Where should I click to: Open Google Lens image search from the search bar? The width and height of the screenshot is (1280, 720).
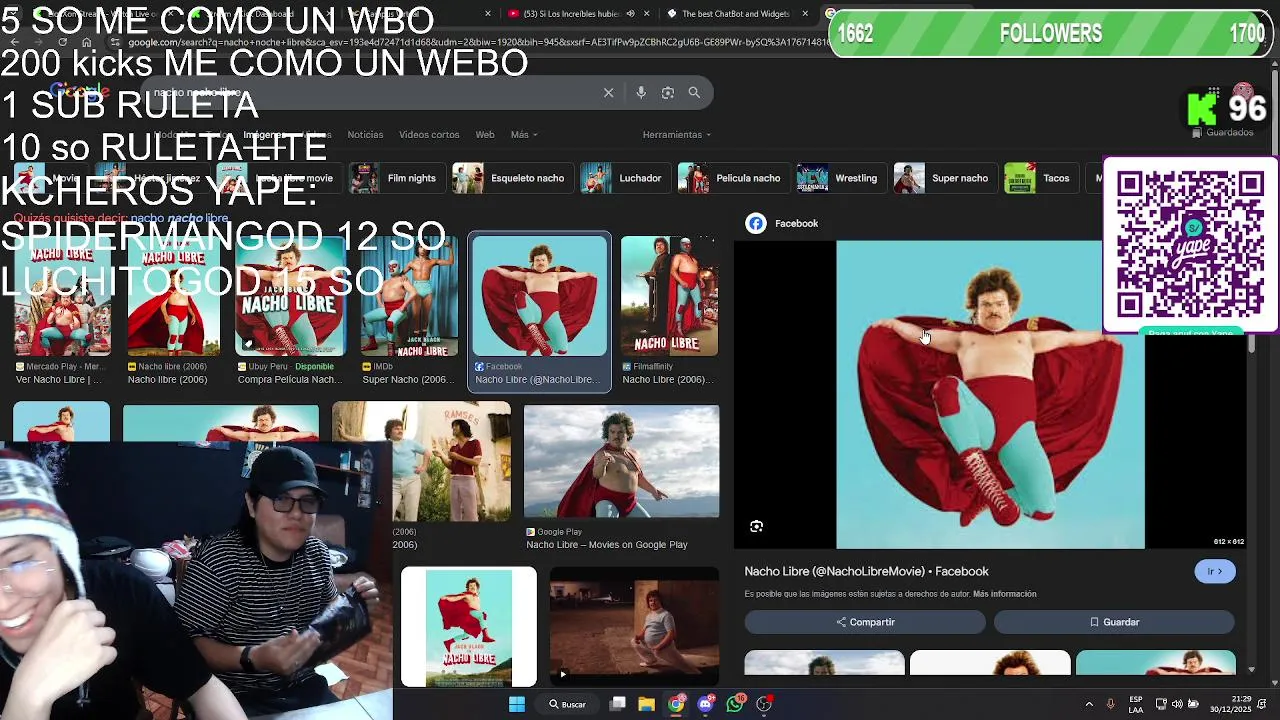(x=668, y=92)
